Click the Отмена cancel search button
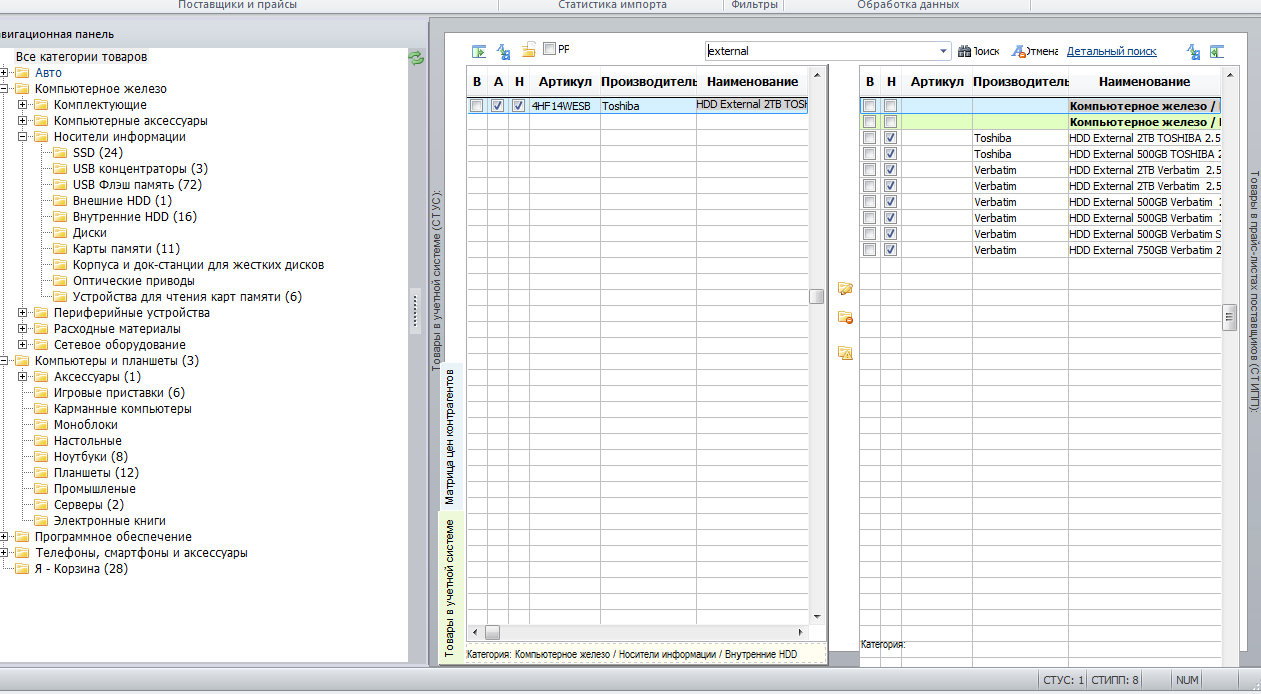The height and width of the screenshot is (694, 1261). point(1035,51)
